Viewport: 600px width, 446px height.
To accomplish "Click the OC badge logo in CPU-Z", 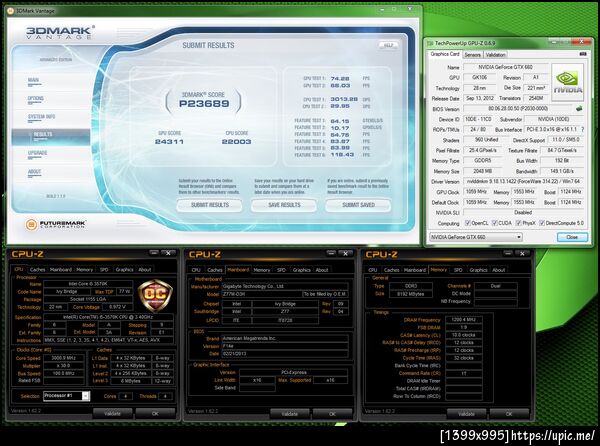I will tap(155, 295).
